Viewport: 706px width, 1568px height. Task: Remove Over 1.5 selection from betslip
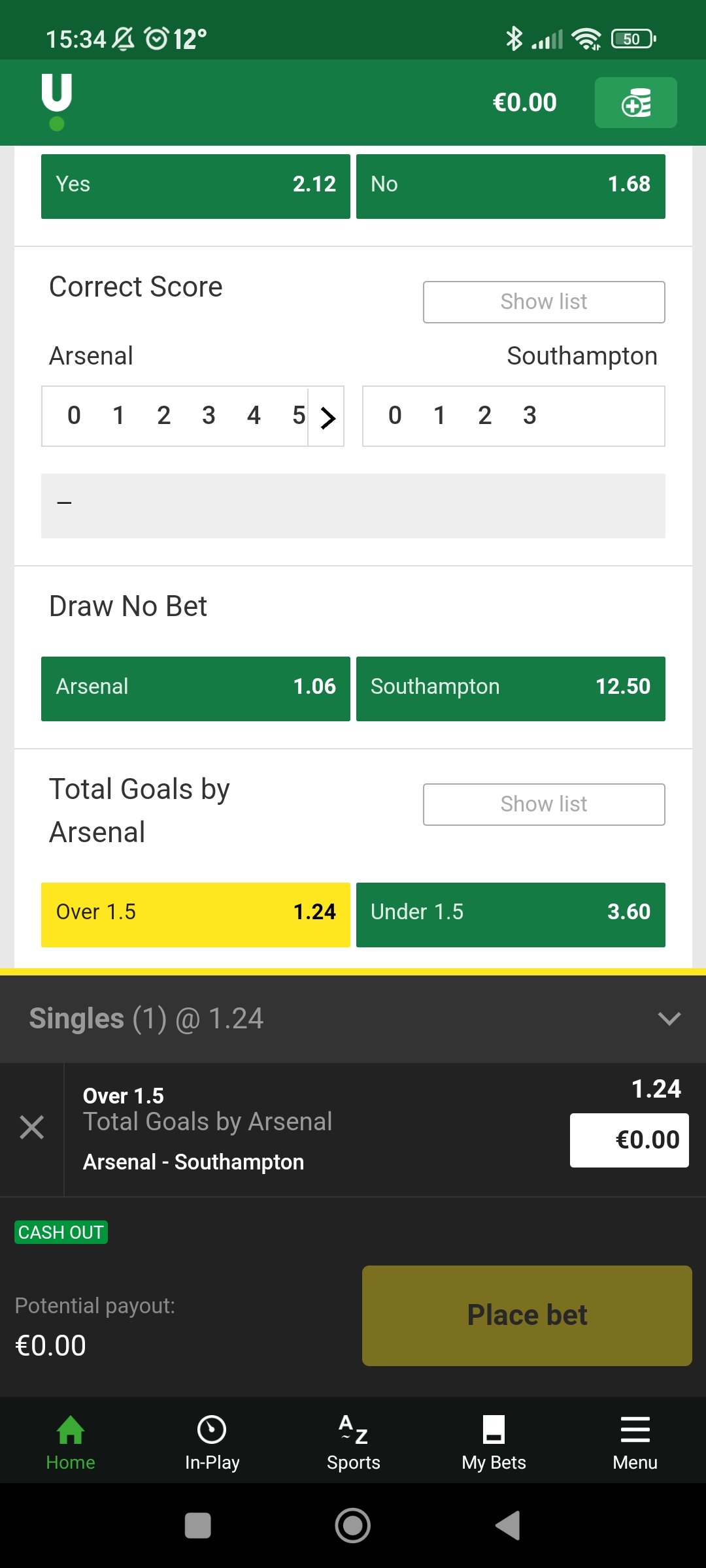click(31, 1128)
